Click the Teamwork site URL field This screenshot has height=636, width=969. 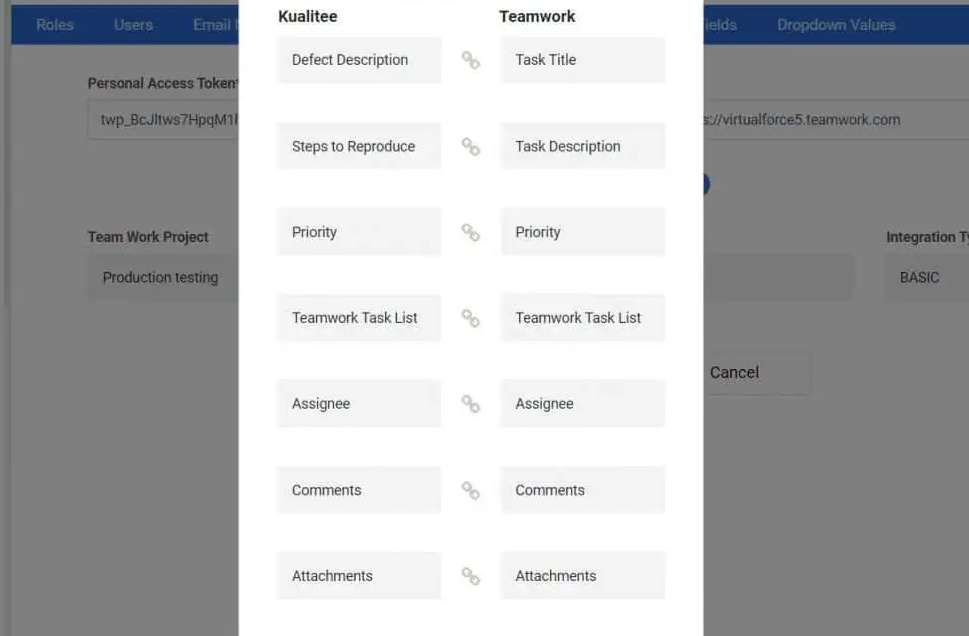click(820, 120)
